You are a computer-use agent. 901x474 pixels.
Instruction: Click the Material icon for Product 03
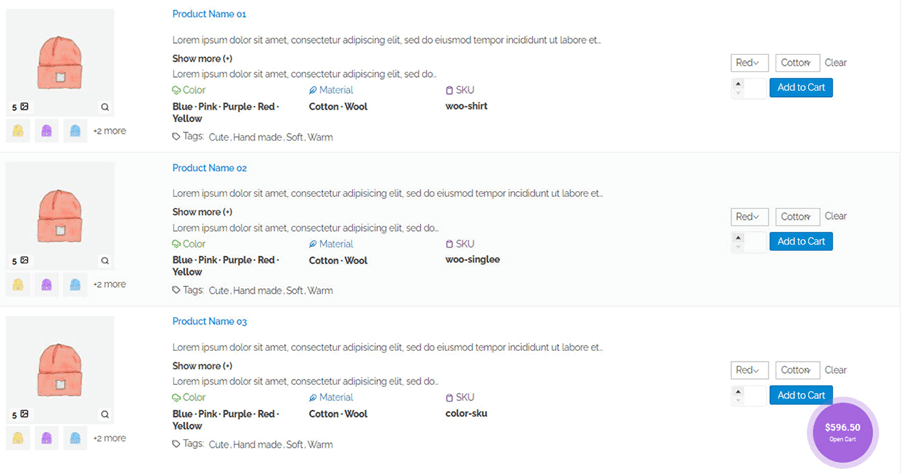(x=313, y=398)
